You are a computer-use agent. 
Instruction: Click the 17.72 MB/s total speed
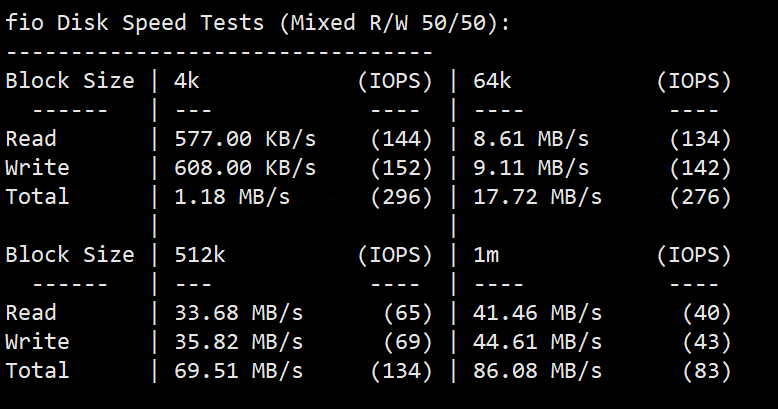pos(537,197)
